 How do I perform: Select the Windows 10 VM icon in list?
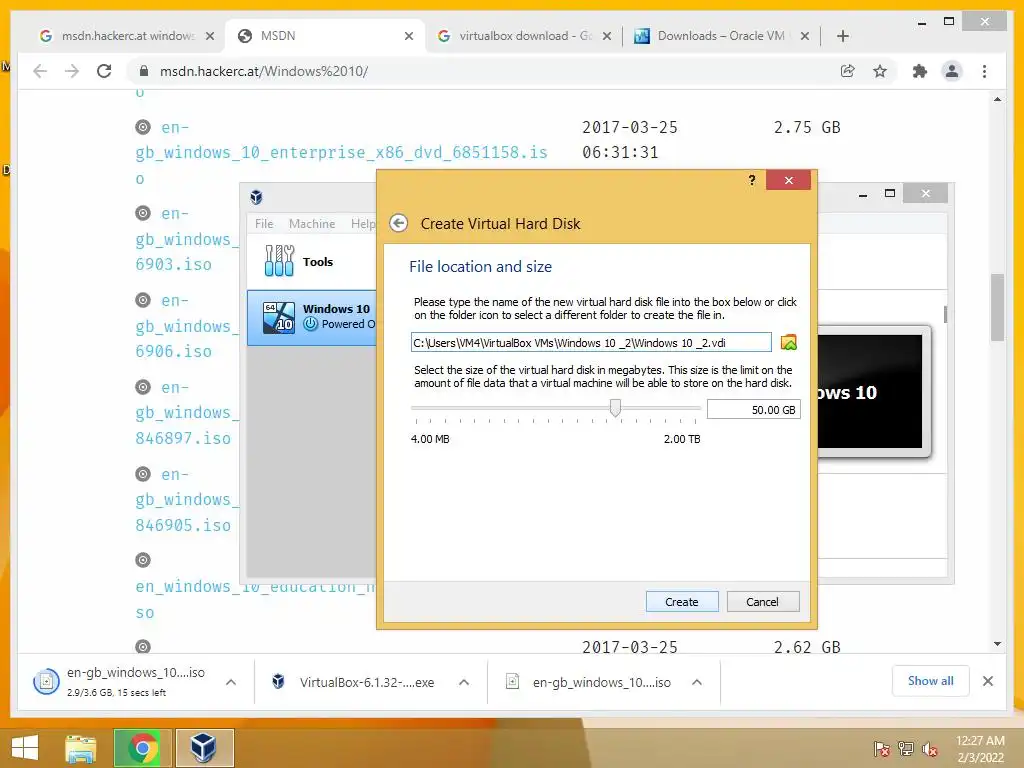pyautogui.click(x=278, y=317)
